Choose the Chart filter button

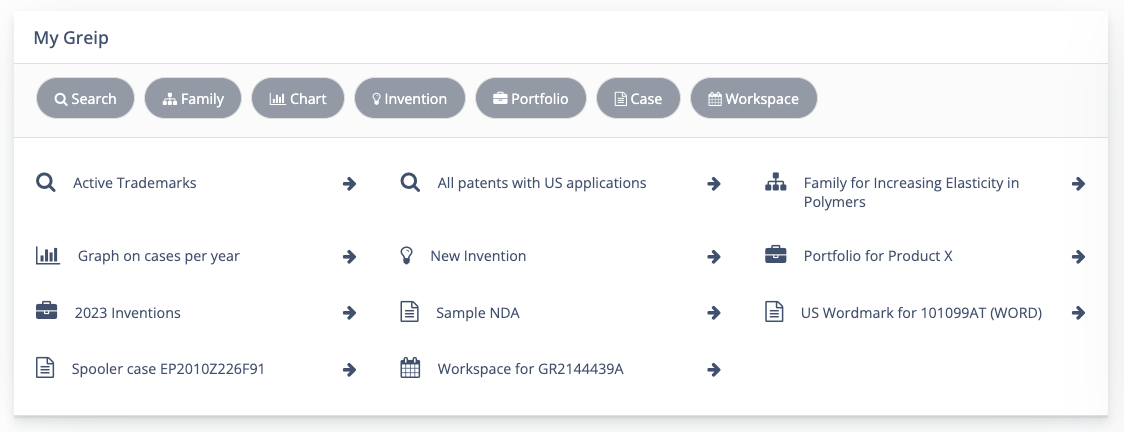[x=298, y=99]
